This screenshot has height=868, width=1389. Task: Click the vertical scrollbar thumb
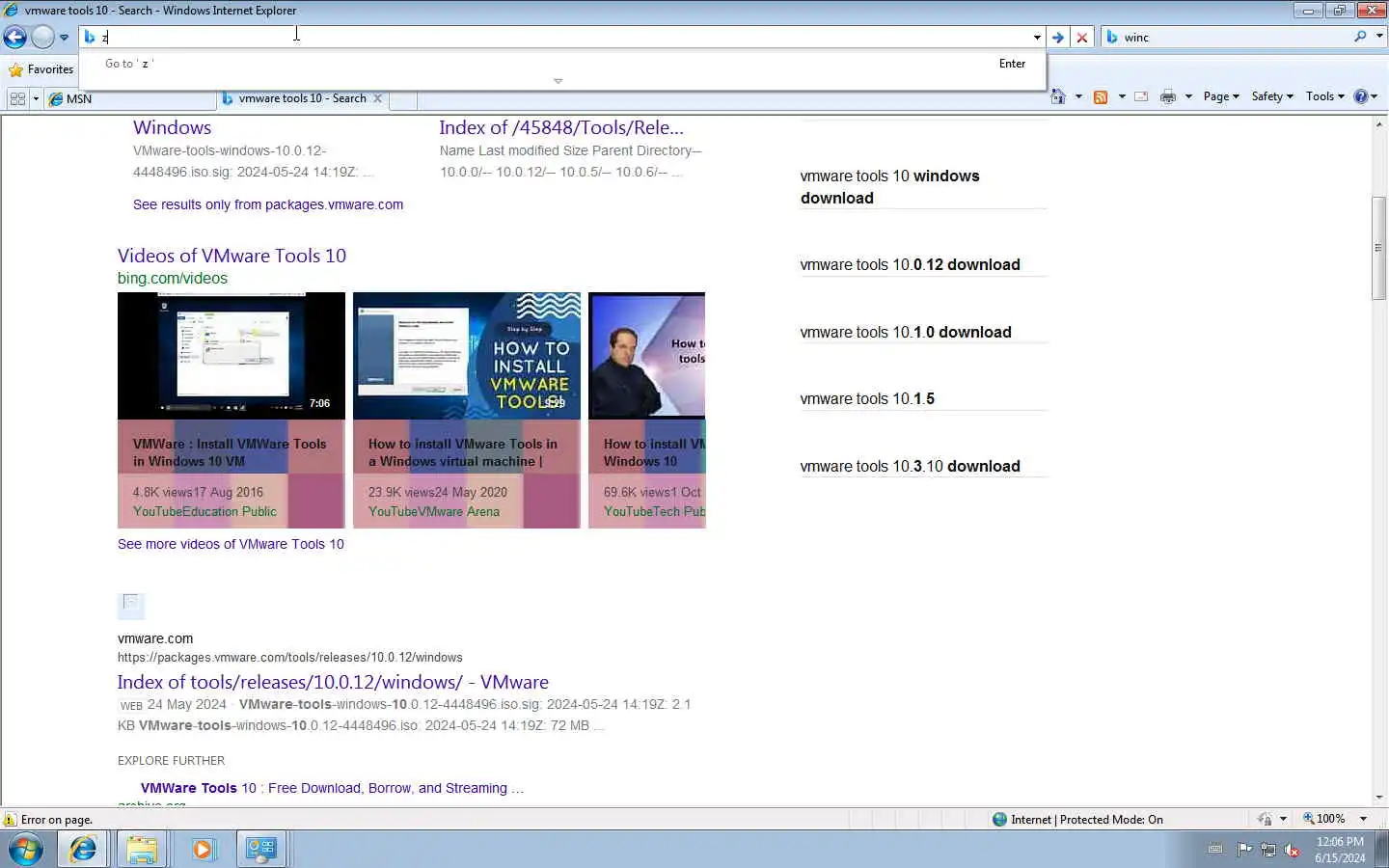[1379, 249]
